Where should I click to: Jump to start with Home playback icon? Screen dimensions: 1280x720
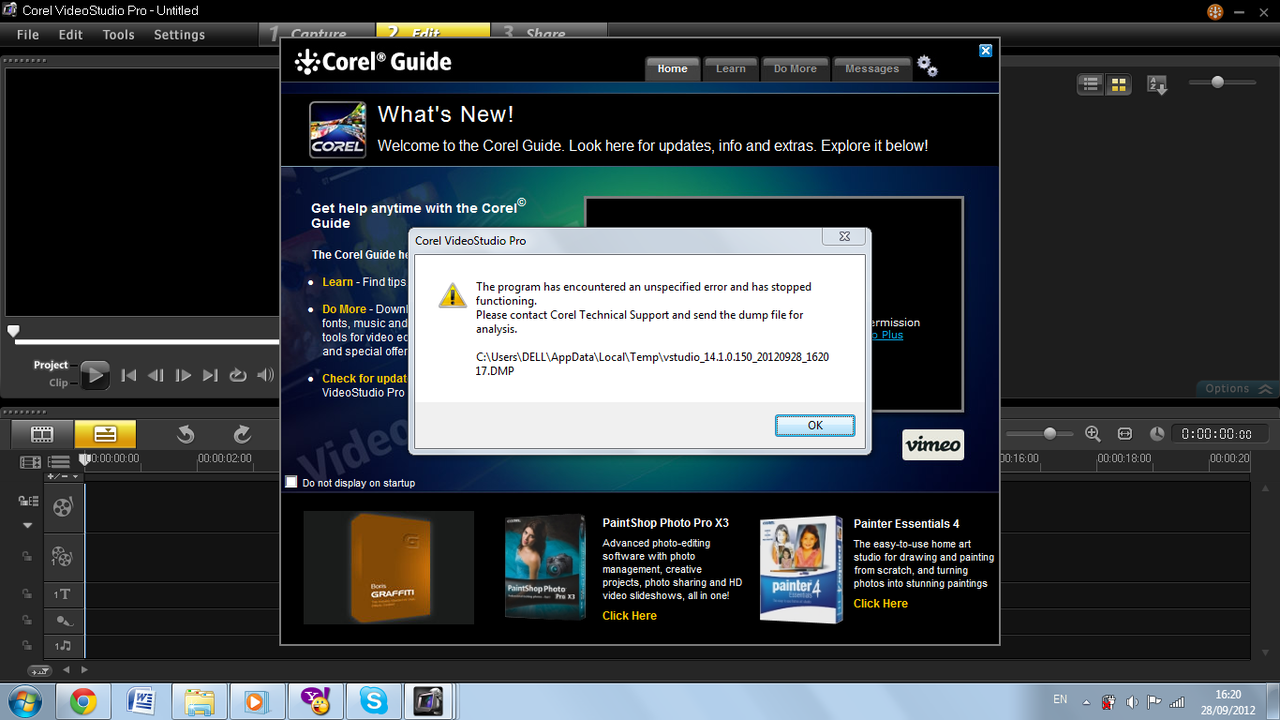(x=129, y=375)
